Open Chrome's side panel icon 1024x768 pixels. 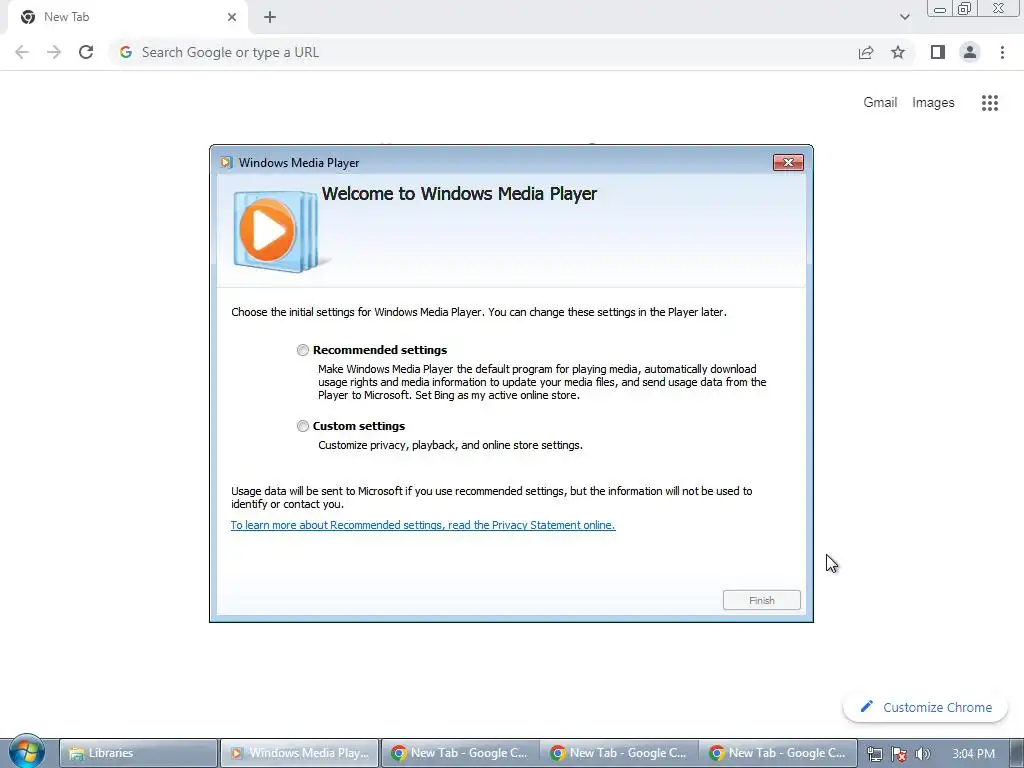click(938, 52)
